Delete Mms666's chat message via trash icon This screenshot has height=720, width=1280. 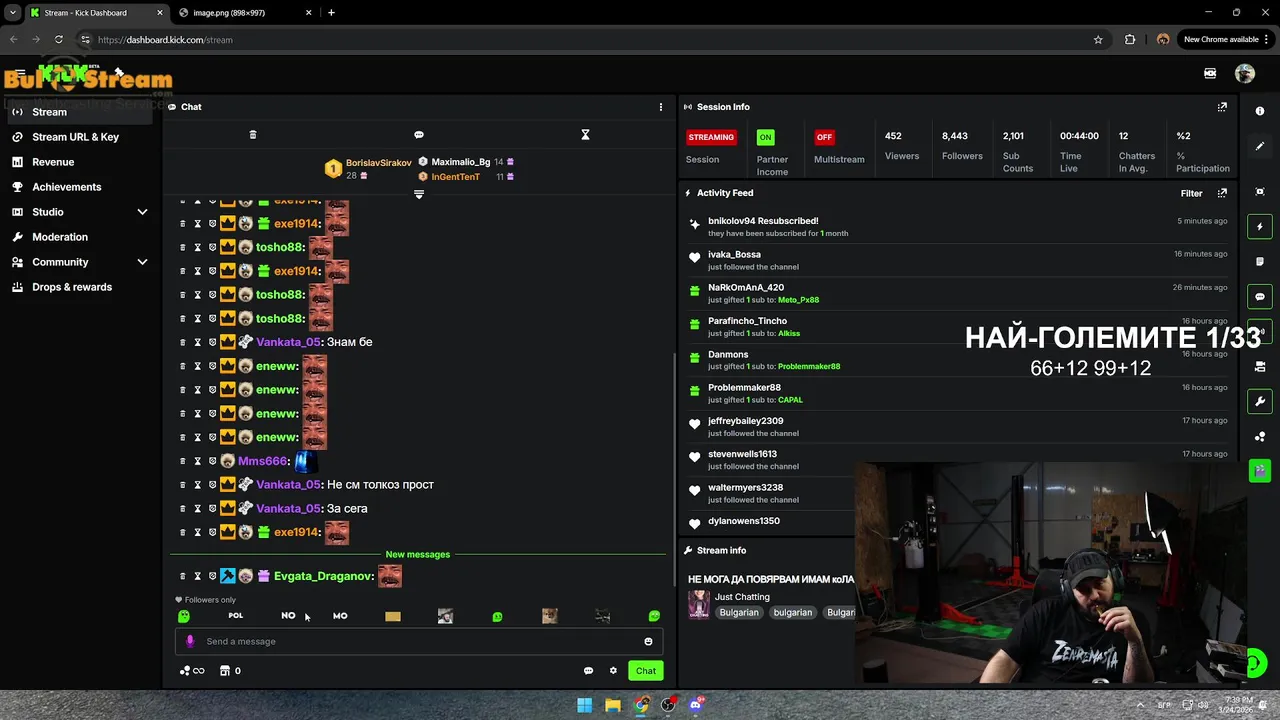pyautogui.click(x=182, y=461)
